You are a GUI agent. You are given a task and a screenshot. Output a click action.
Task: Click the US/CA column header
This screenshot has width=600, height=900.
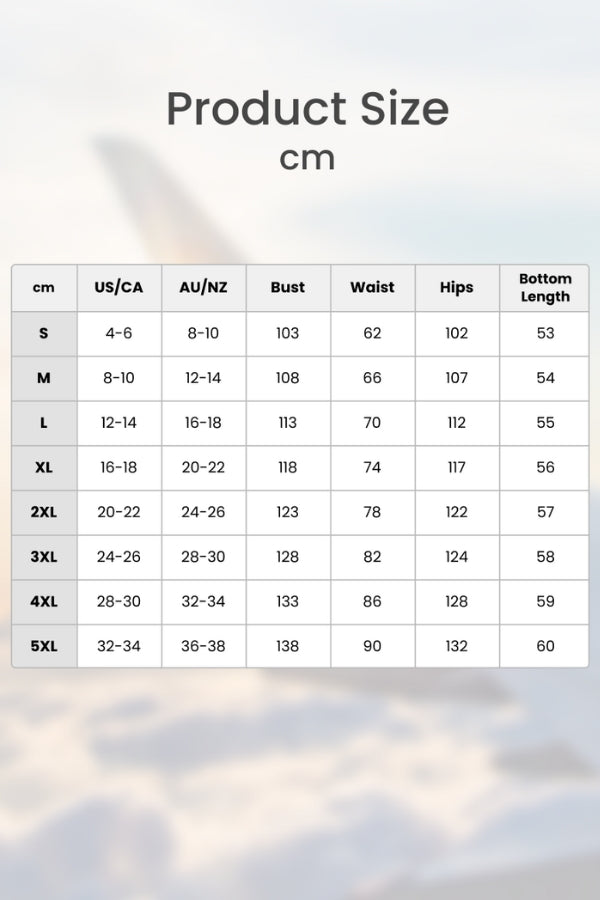pos(119,288)
